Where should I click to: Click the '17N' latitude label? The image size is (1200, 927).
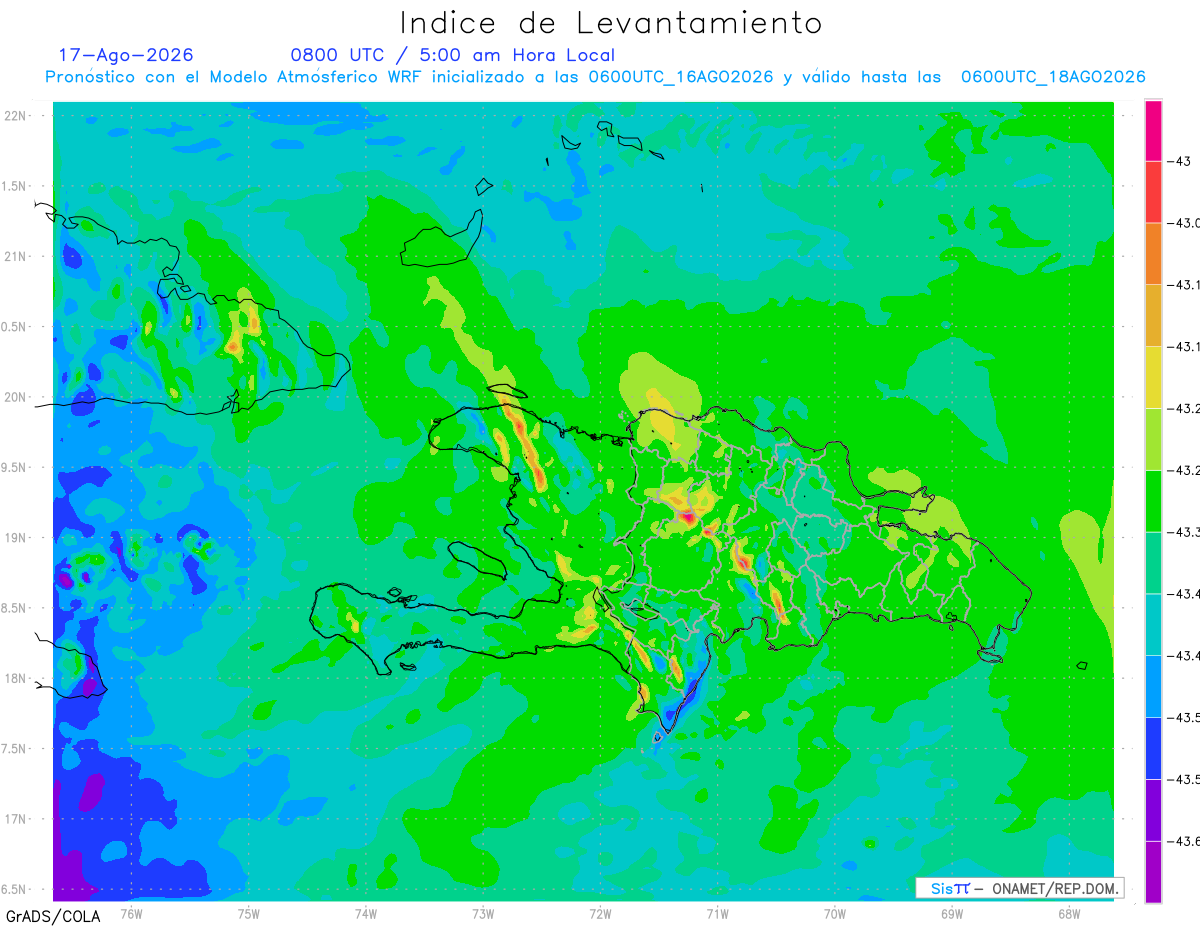pyautogui.click(x=16, y=819)
